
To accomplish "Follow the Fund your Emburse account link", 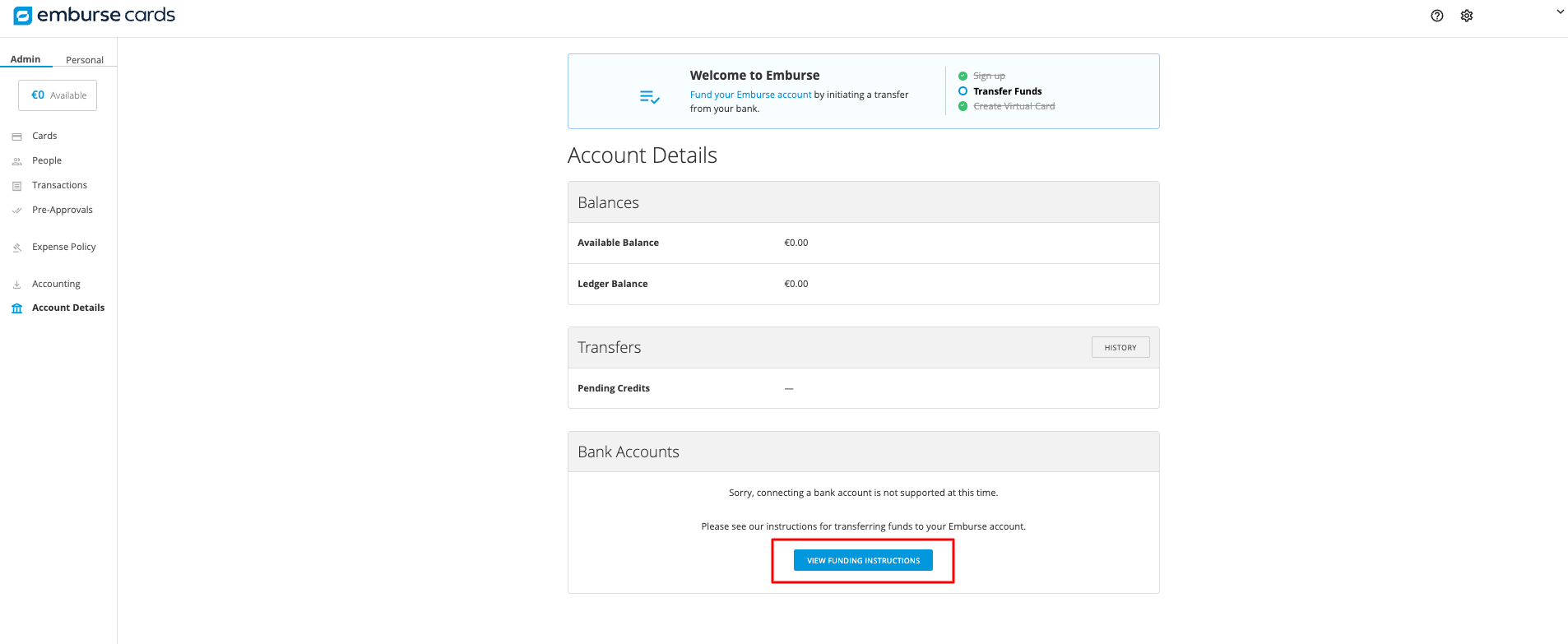I will click(750, 95).
